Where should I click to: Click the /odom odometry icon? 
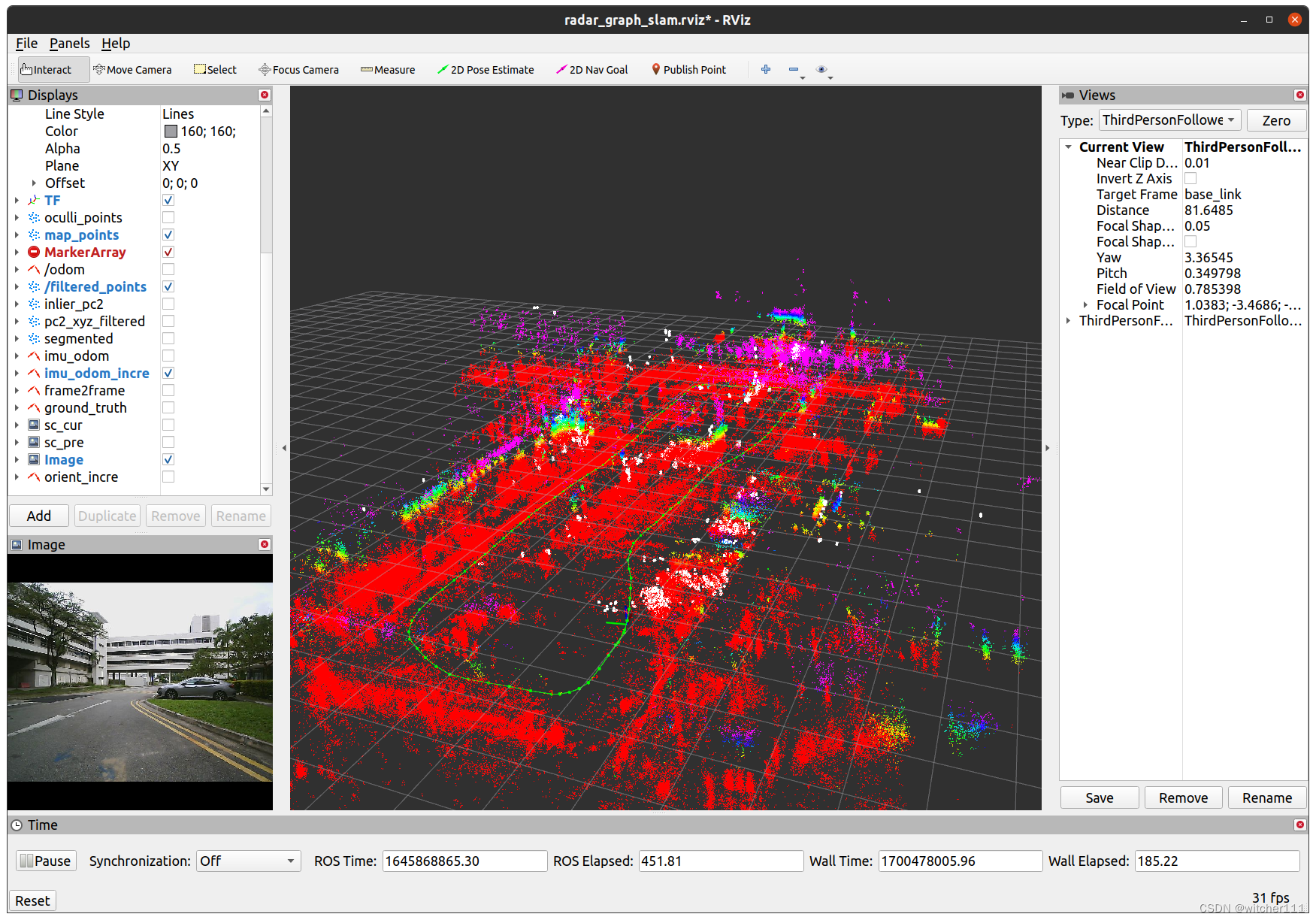point(34,269)
